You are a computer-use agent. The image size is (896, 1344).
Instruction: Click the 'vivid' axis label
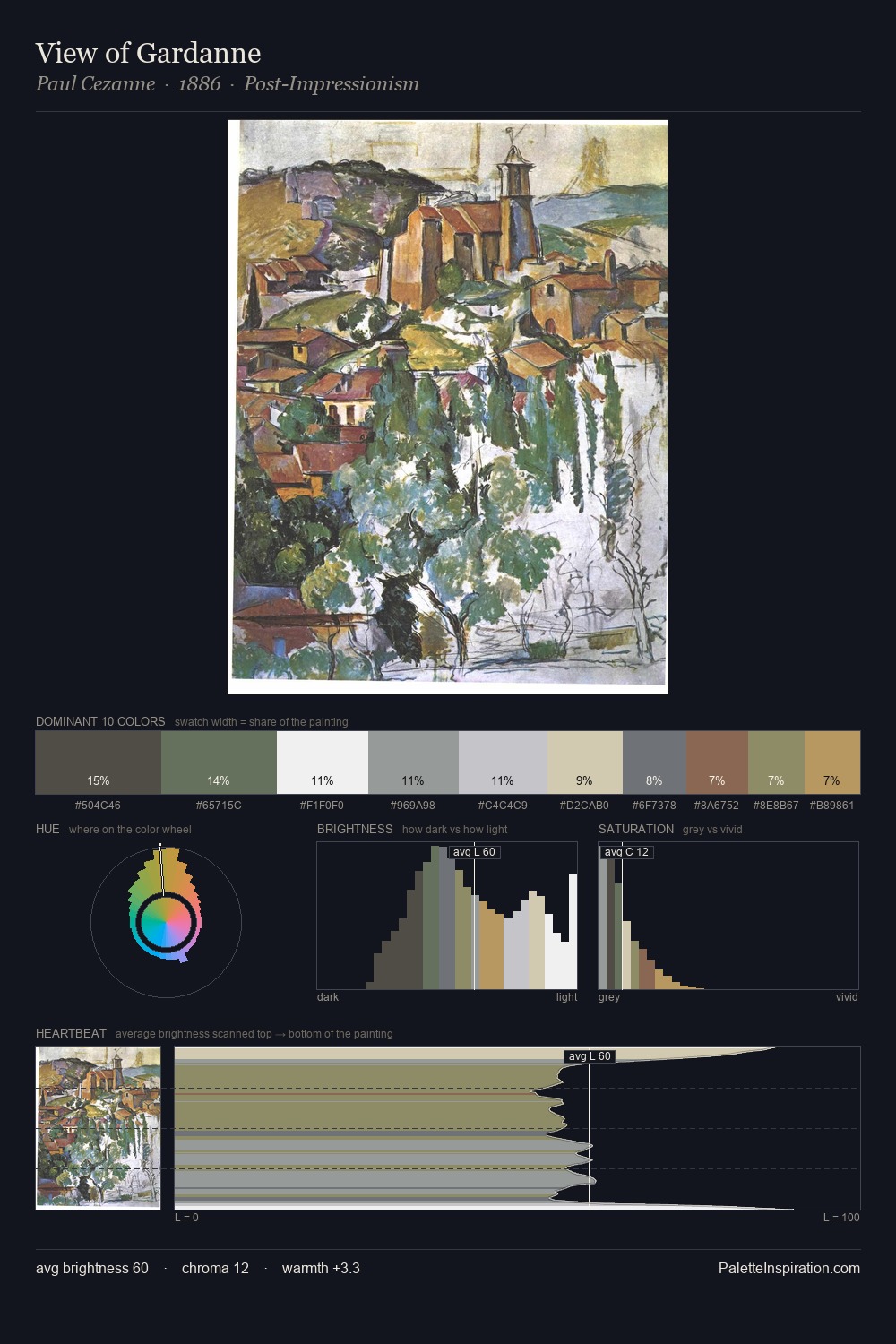847,997
